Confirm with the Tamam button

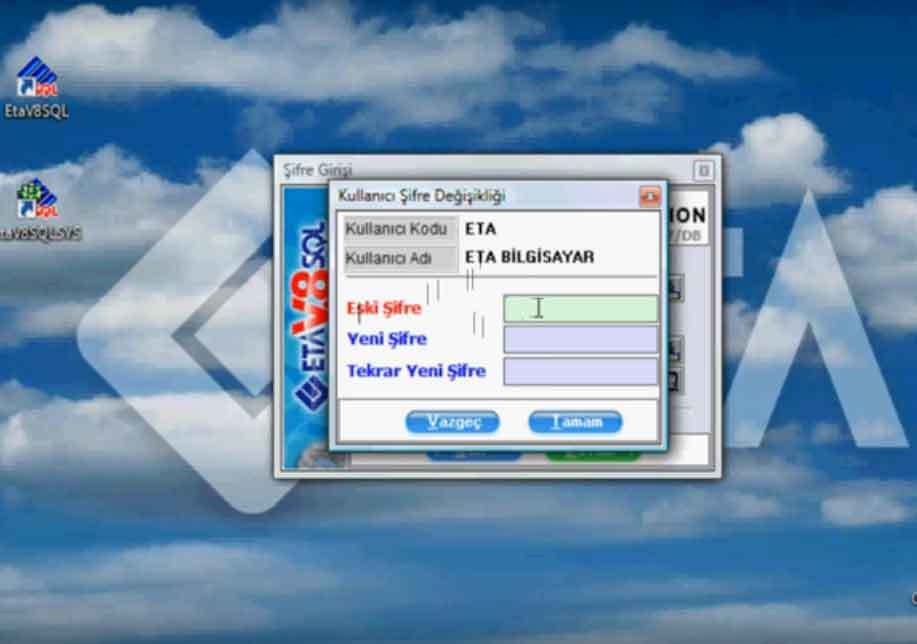(575, 422)
